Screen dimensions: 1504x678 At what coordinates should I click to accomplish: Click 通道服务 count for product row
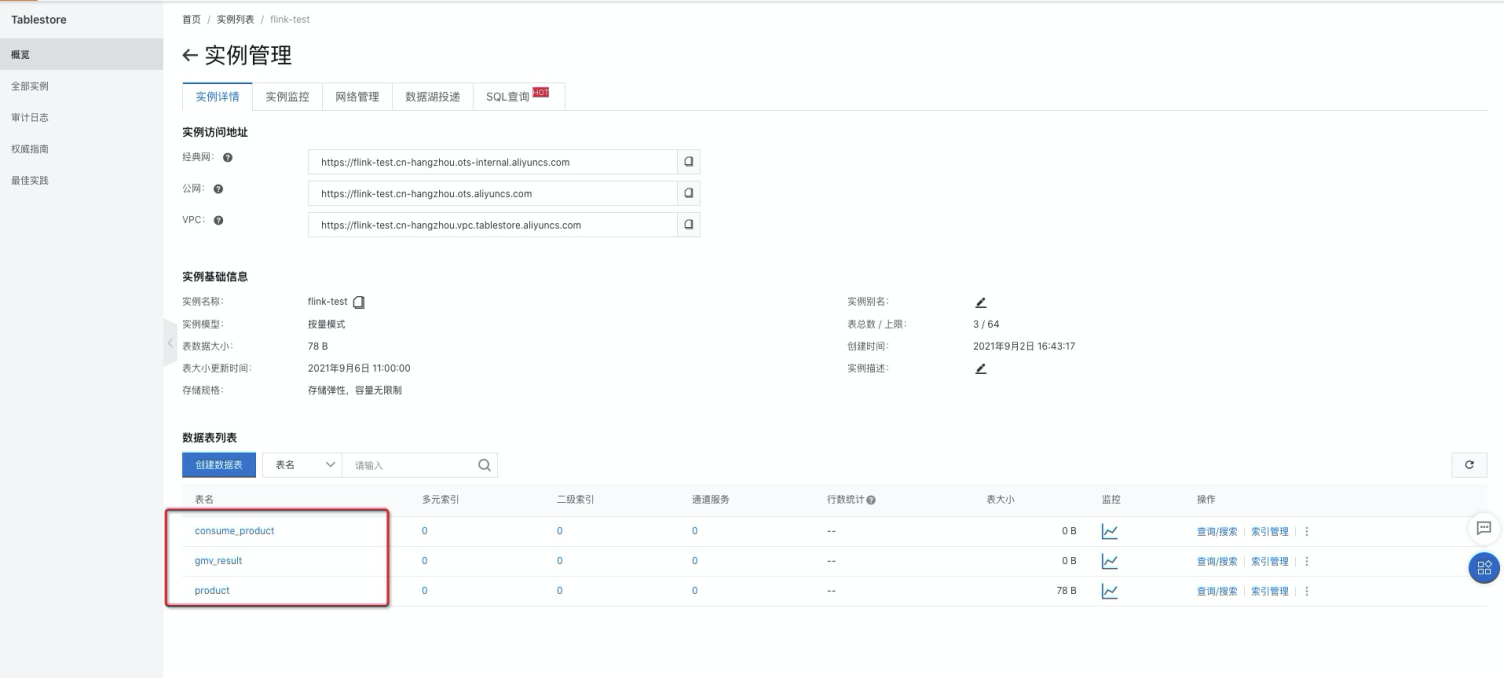694,591
